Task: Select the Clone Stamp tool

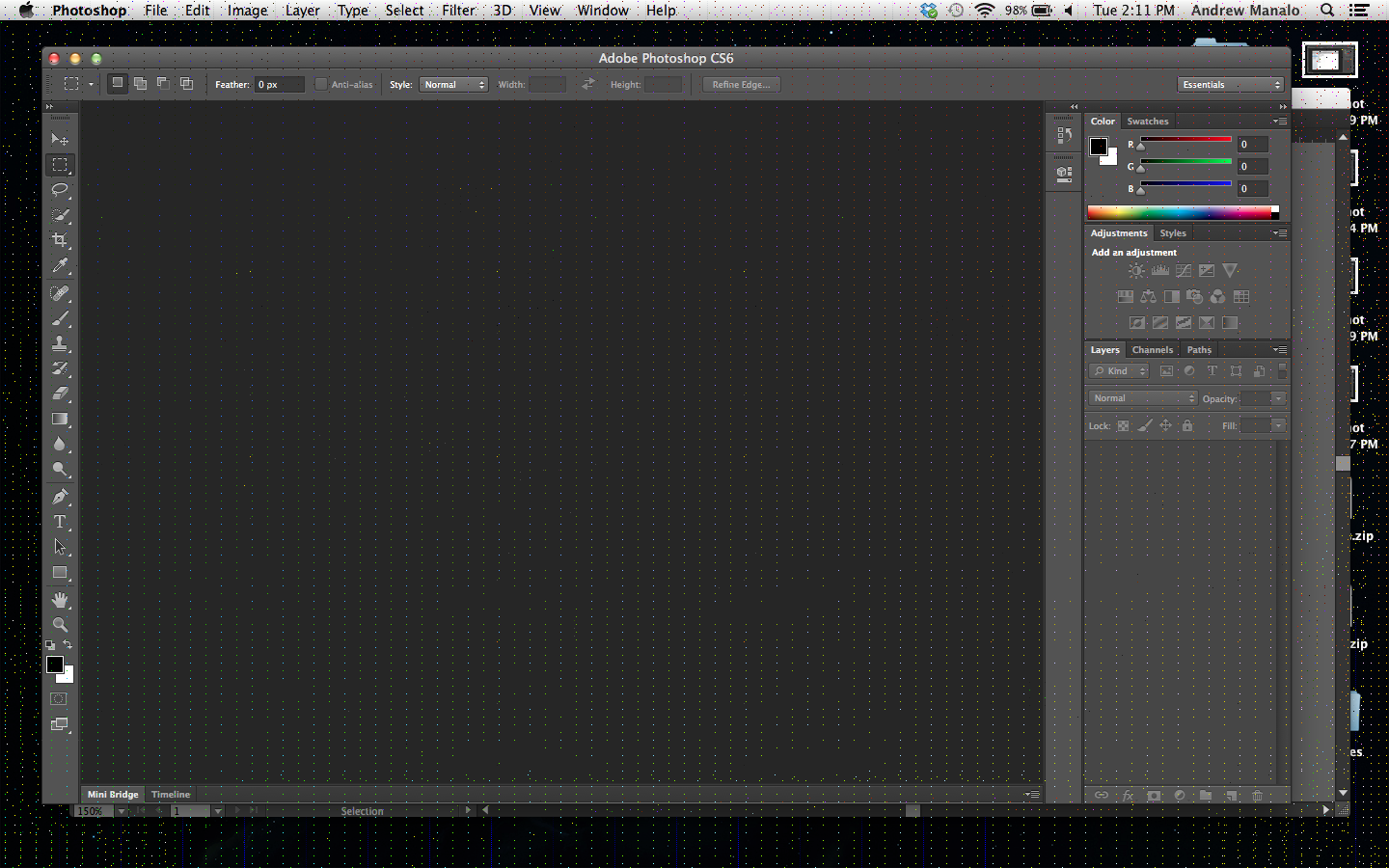Action: click(x=60, y=342)
